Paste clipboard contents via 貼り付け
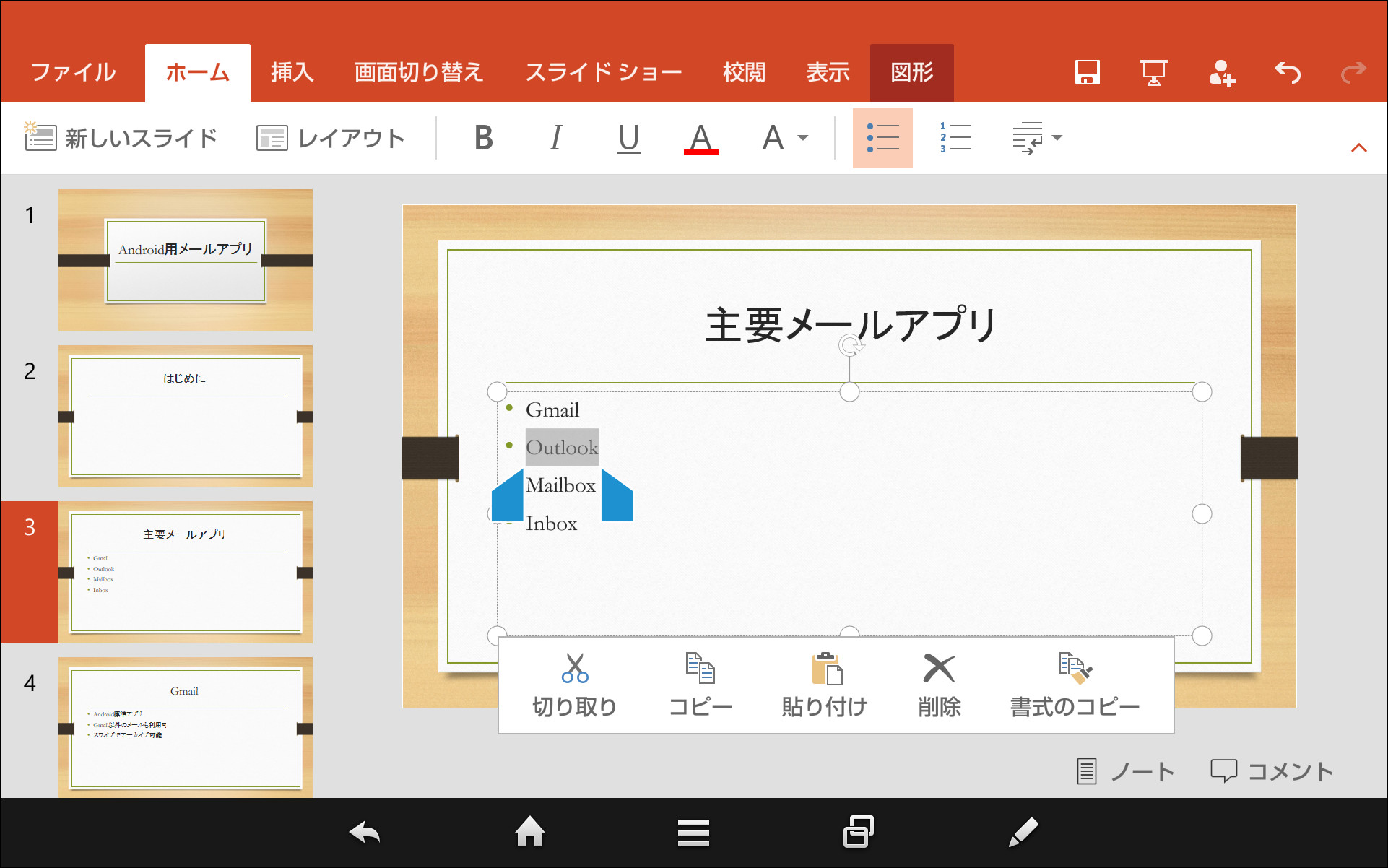1388x868 pixels. click(823, 685)
